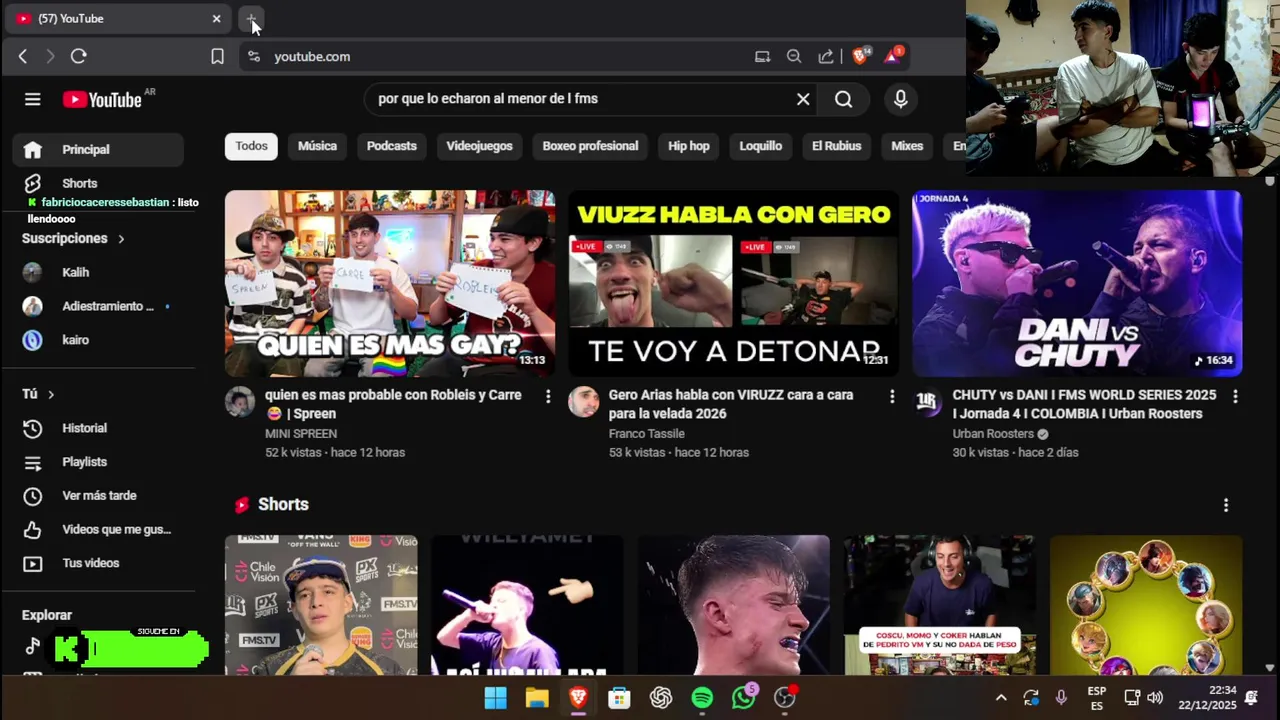Image resolution: width=1280 pixels, height=720 pixels.
Task: Close the YouTube tab
Action: pyautogui.click(x=216, y=19)
